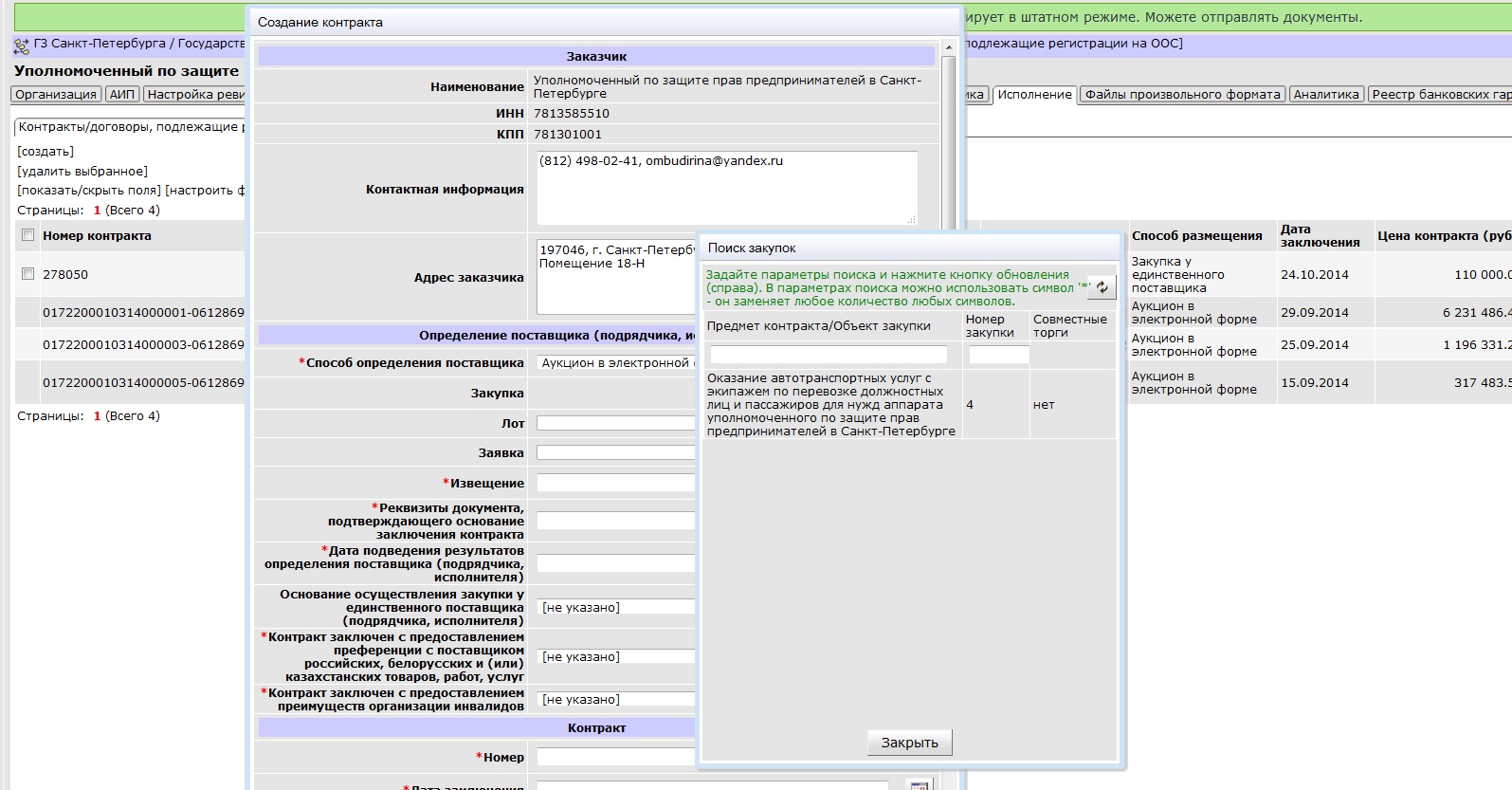Screen dimensions: 1512x790
Task: Select the Контракты/договоры, подлежащие sub-tab
Action: tap(130, 127)
